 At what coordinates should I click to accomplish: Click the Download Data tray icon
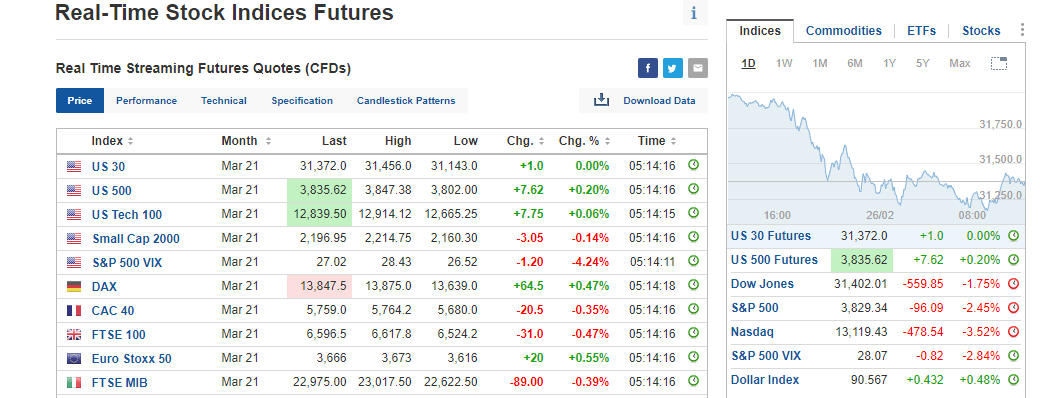[x=601, y=100]
